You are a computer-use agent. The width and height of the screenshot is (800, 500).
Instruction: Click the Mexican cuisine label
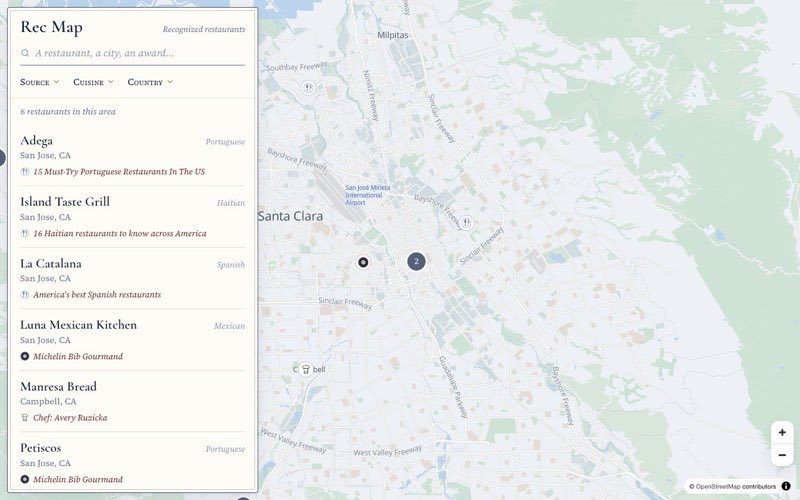[x=229, y=326]
